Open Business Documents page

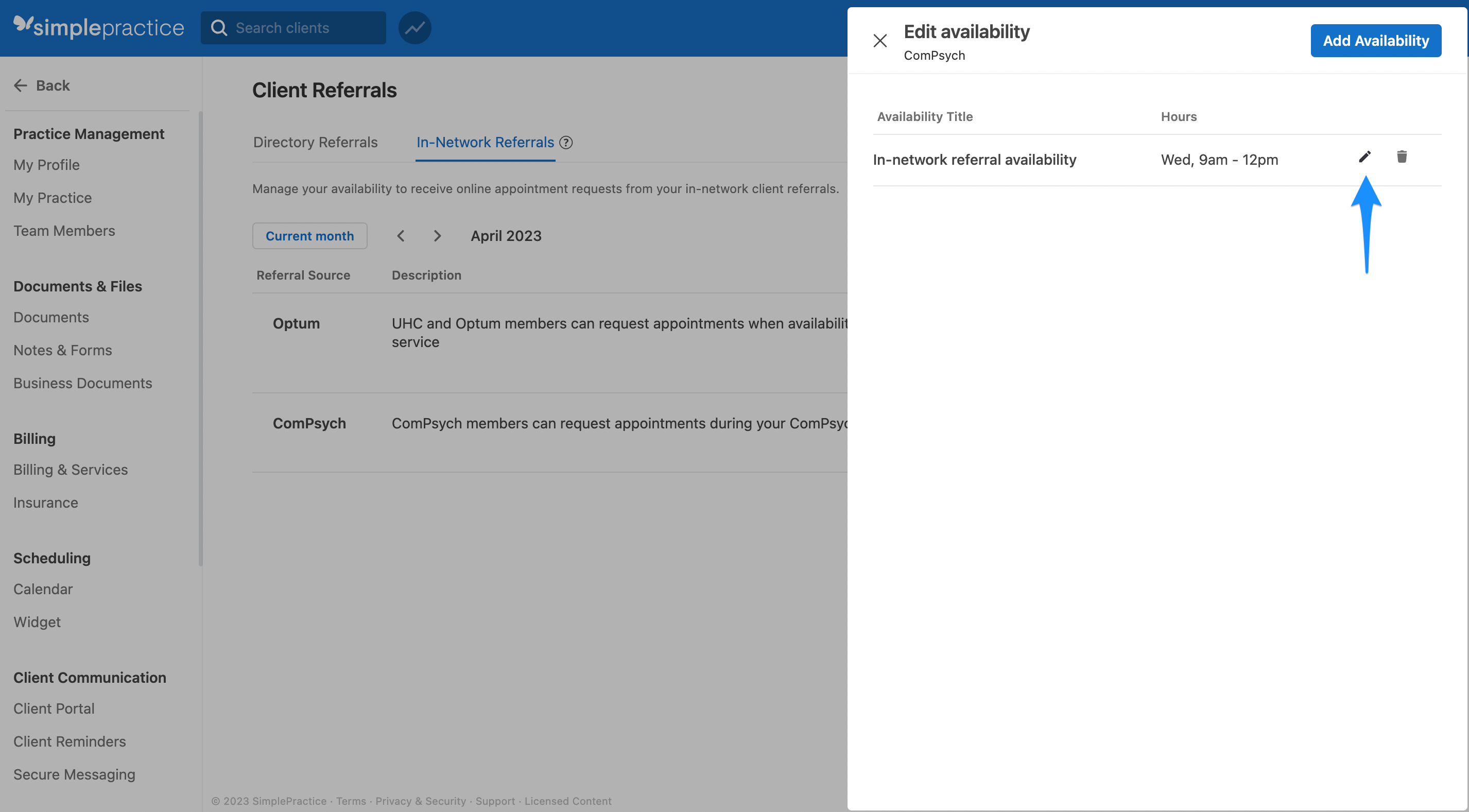point(83,383)
